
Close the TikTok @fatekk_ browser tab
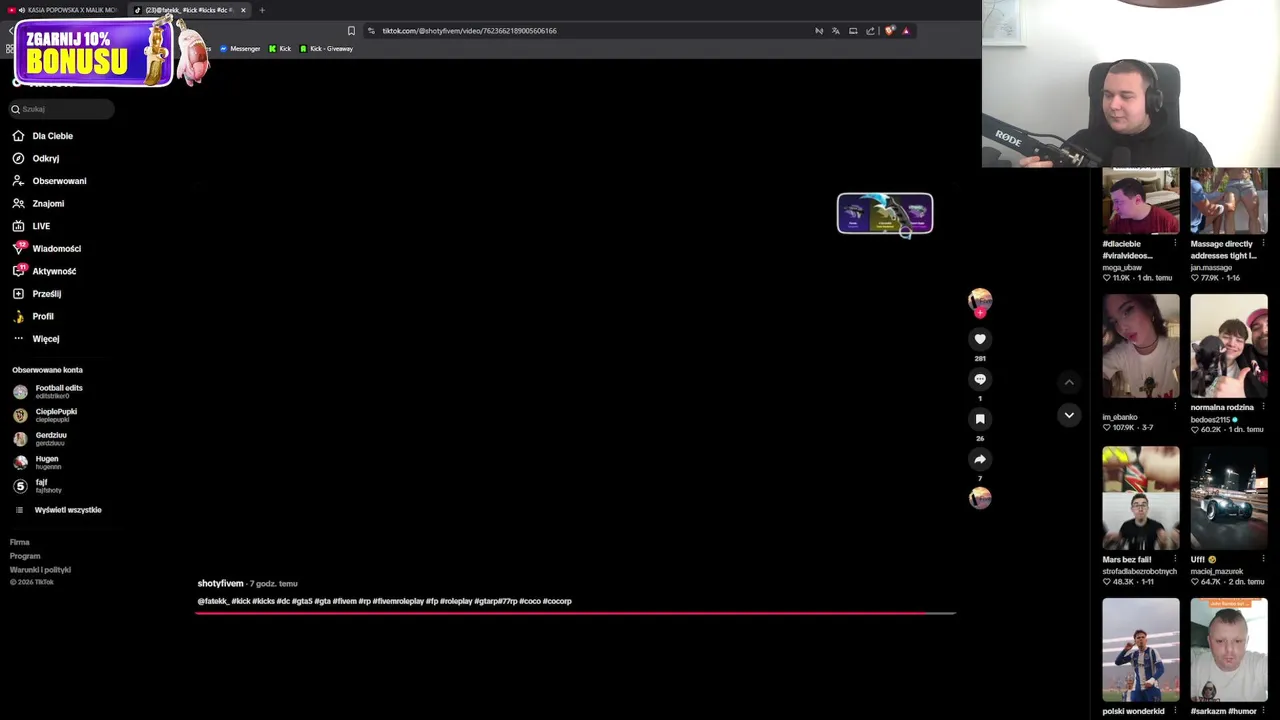[243, 10]
